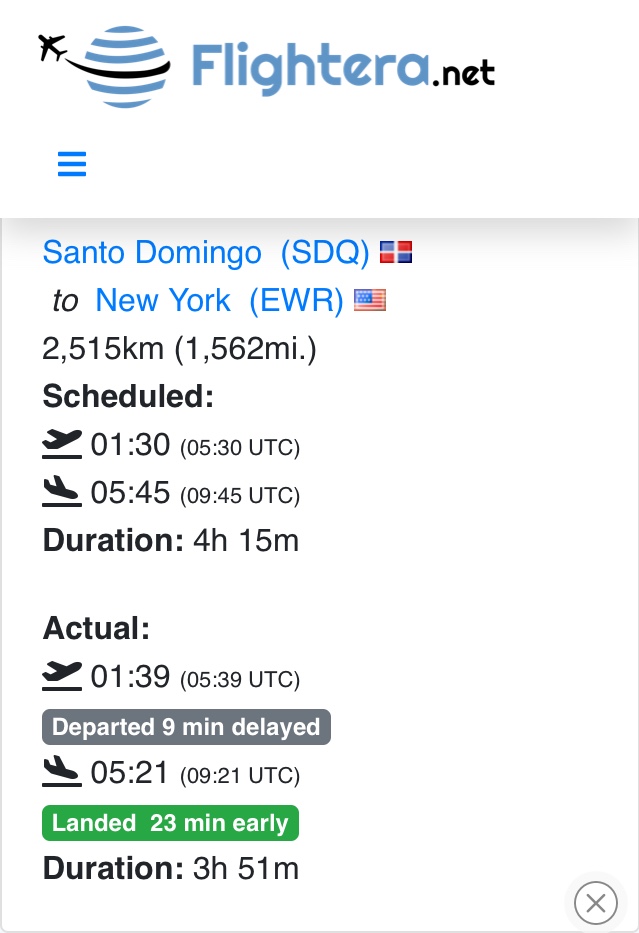Click the Flightera globe logo icon
Viewport: 639px width, 933px height.
coord(112,66)
